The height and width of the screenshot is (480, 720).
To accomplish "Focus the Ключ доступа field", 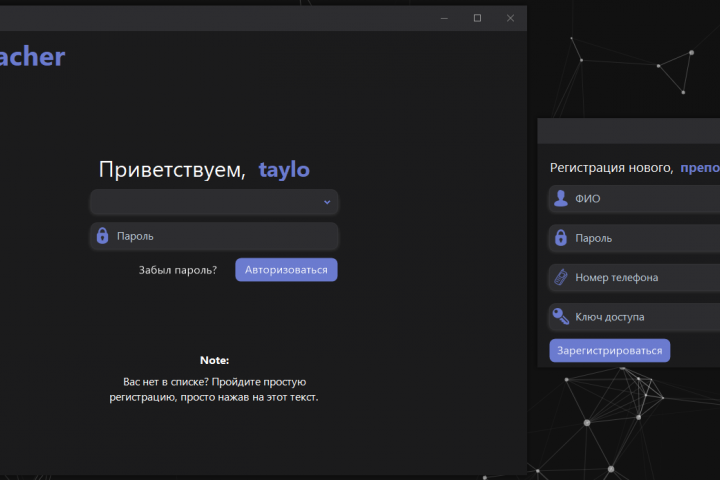I will tap(635, 317).
